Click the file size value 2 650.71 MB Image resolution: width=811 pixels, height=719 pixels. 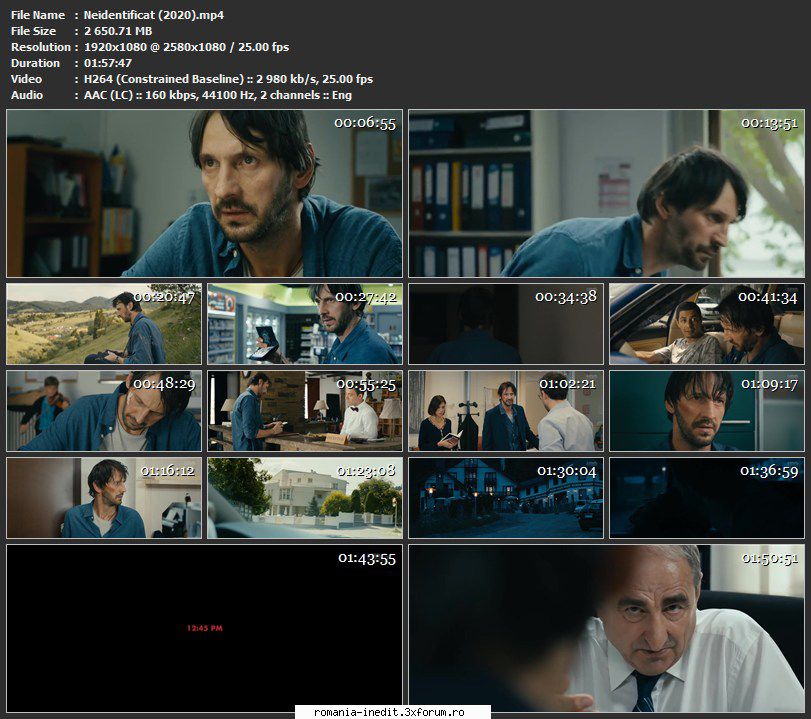[118, 31]
